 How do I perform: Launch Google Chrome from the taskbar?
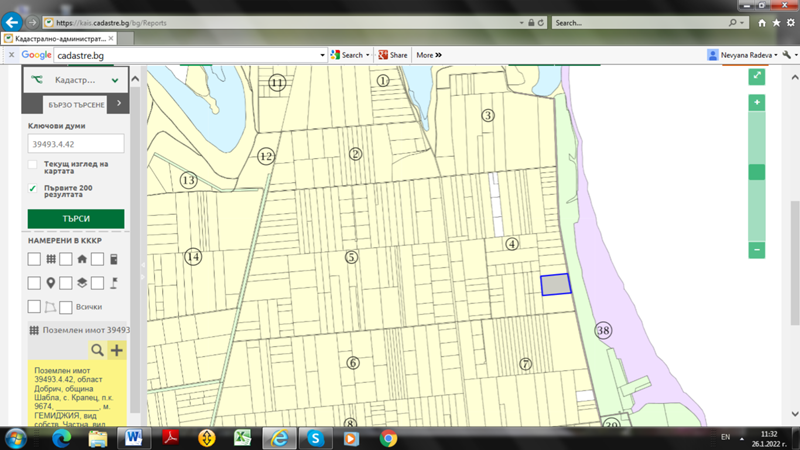[388, 438]
